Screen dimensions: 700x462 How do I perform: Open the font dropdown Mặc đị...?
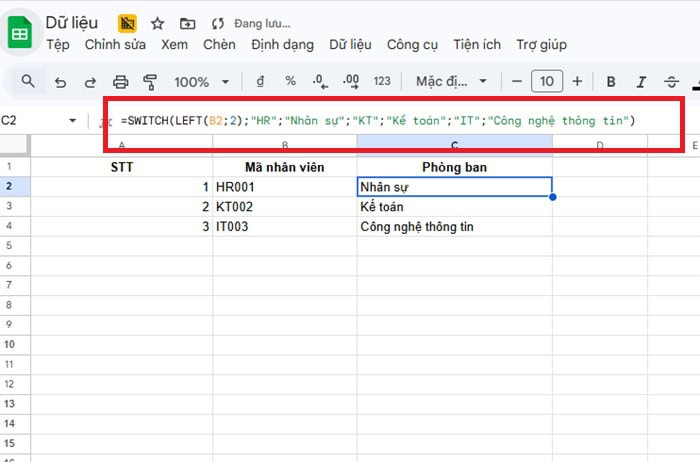tap(453, 82)
